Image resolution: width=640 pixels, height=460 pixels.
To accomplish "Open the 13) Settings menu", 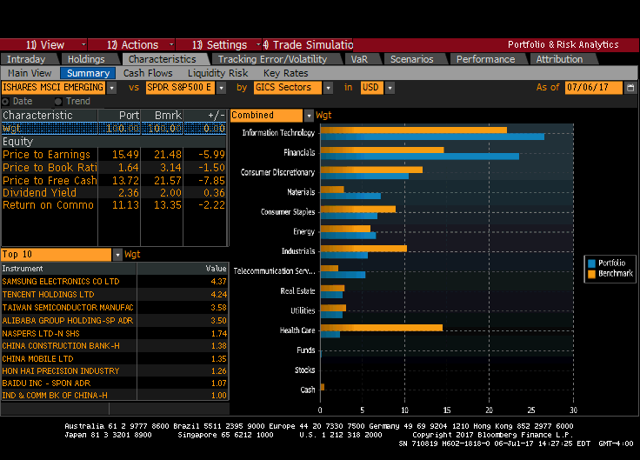I will click(x=219, y=45).
